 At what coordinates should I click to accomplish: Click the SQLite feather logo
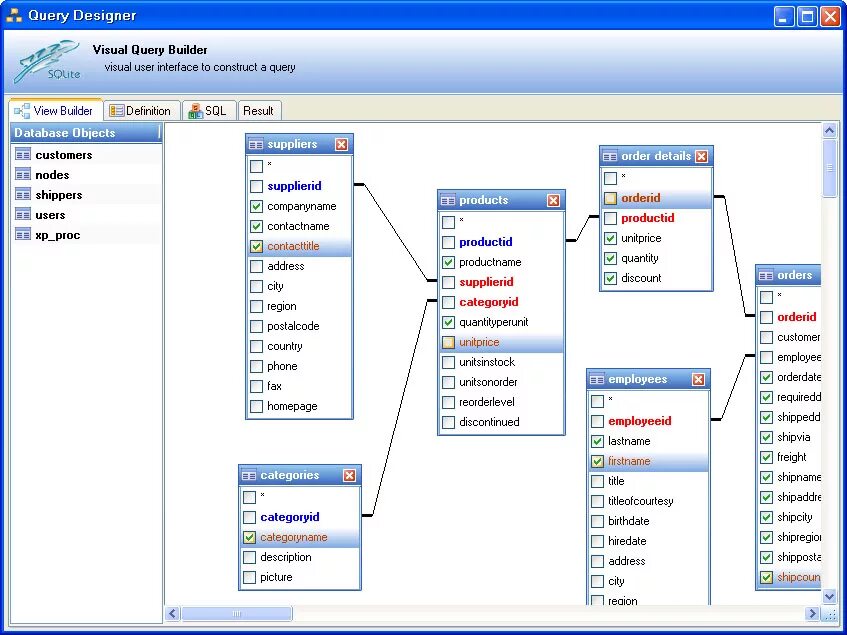tap(48, 62)
